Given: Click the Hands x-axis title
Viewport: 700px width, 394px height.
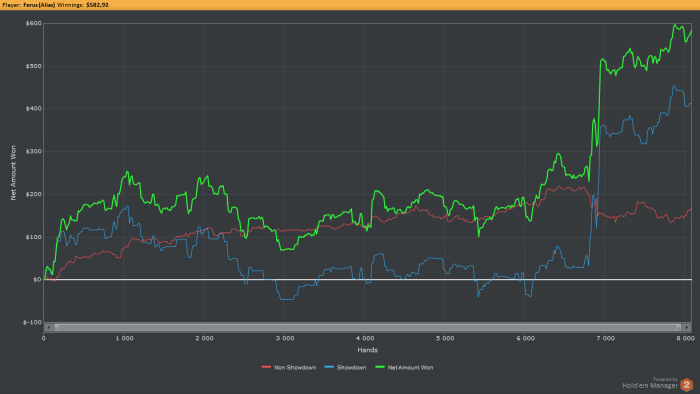Looking at the screenshot, I should click(367, 350).
